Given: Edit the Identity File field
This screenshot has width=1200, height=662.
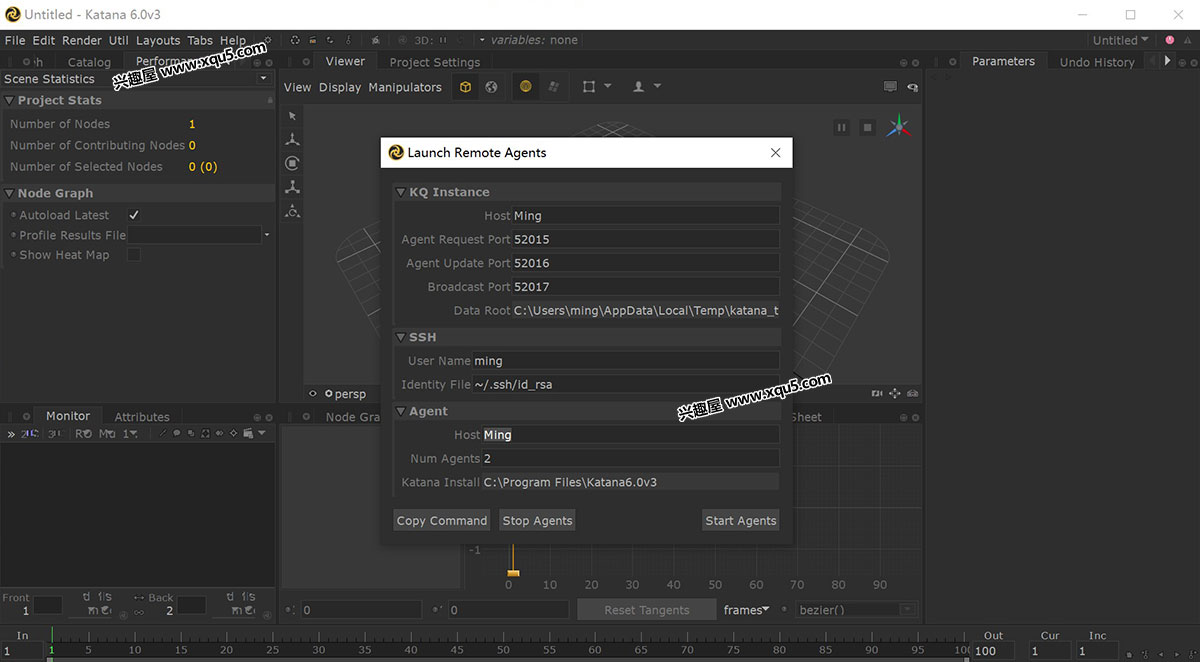Looking at the screenshot, I should pos(625,385).
